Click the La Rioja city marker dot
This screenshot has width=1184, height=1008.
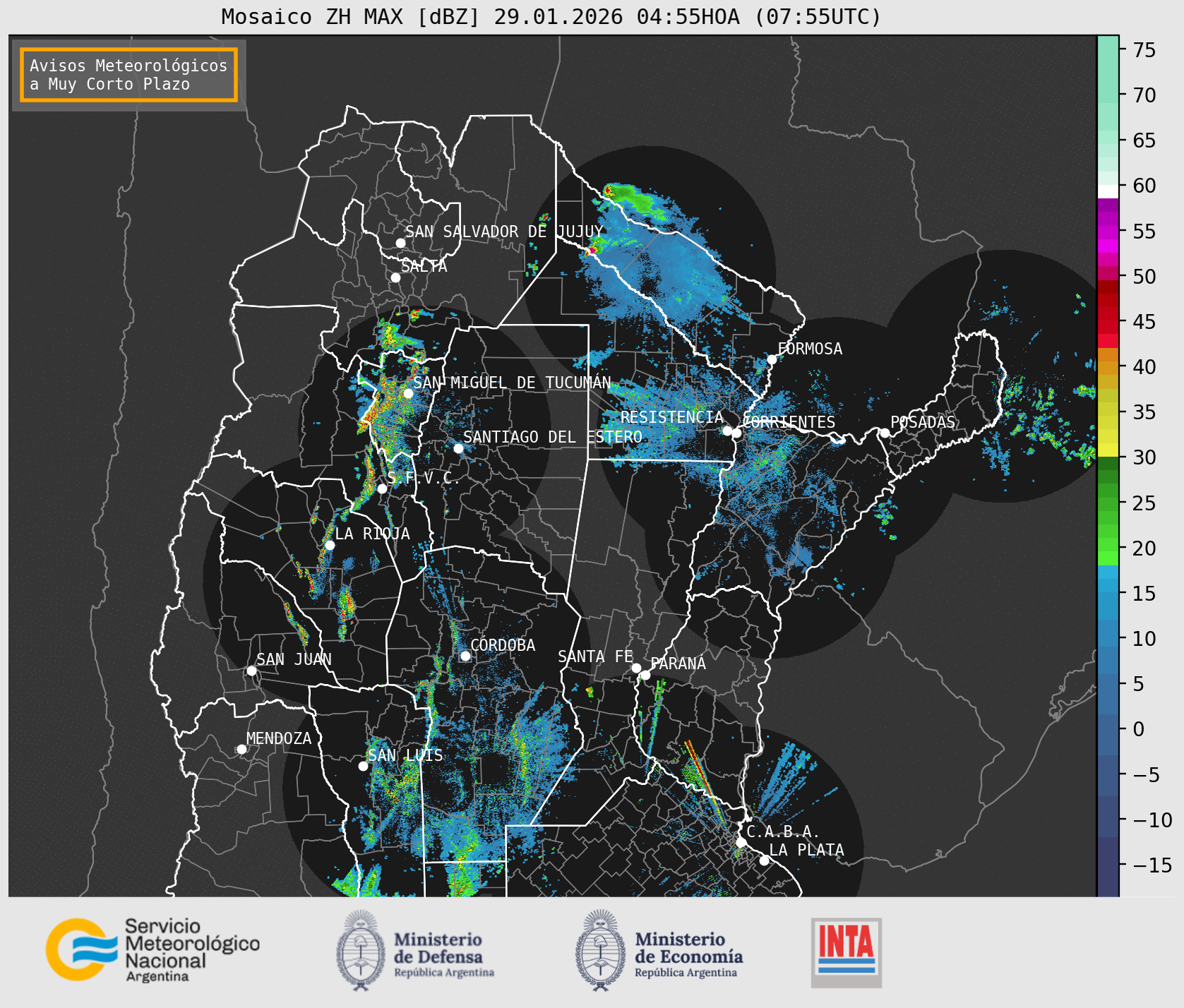[330, 545]
